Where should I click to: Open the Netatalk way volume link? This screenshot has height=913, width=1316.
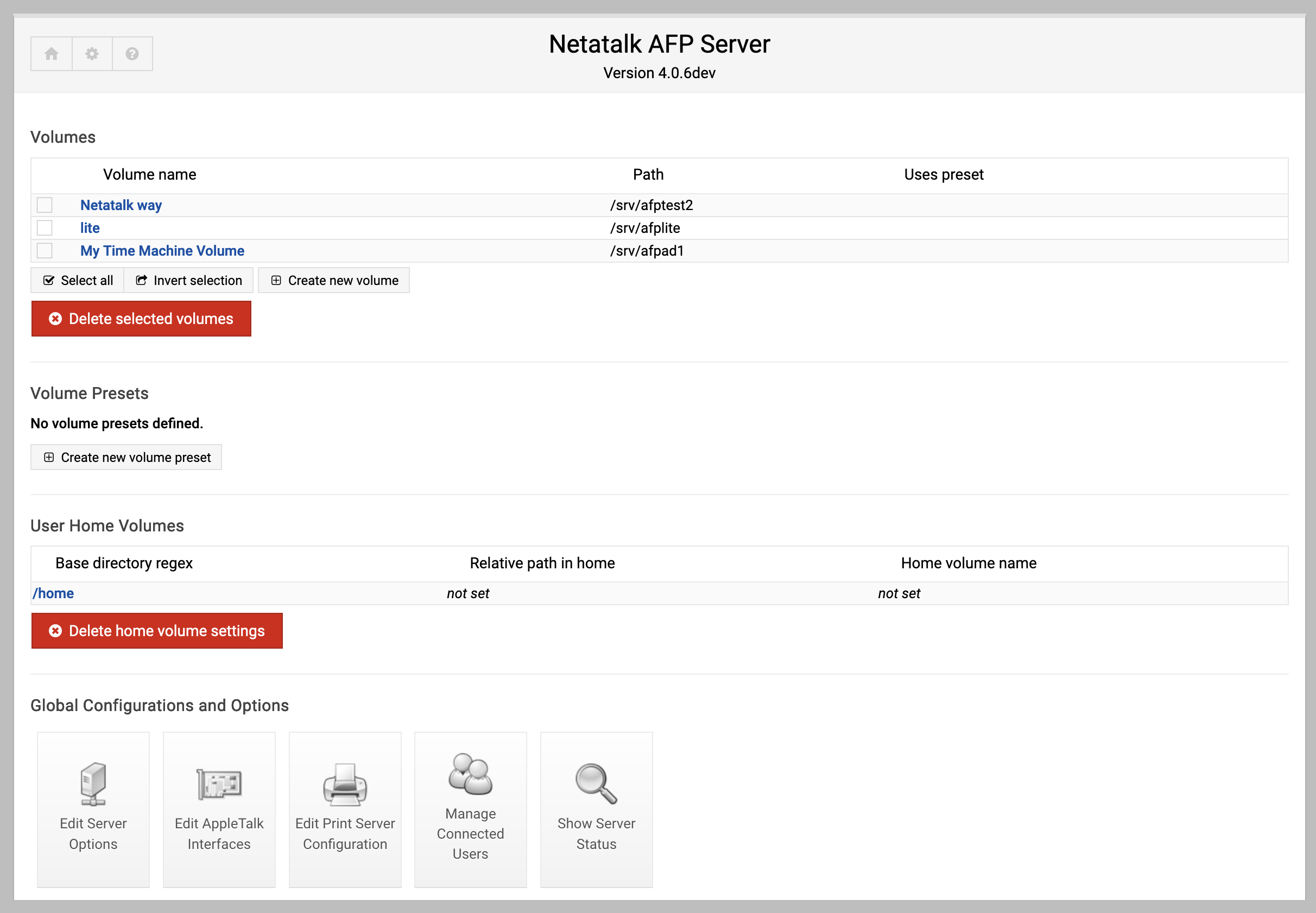point(121,205)
